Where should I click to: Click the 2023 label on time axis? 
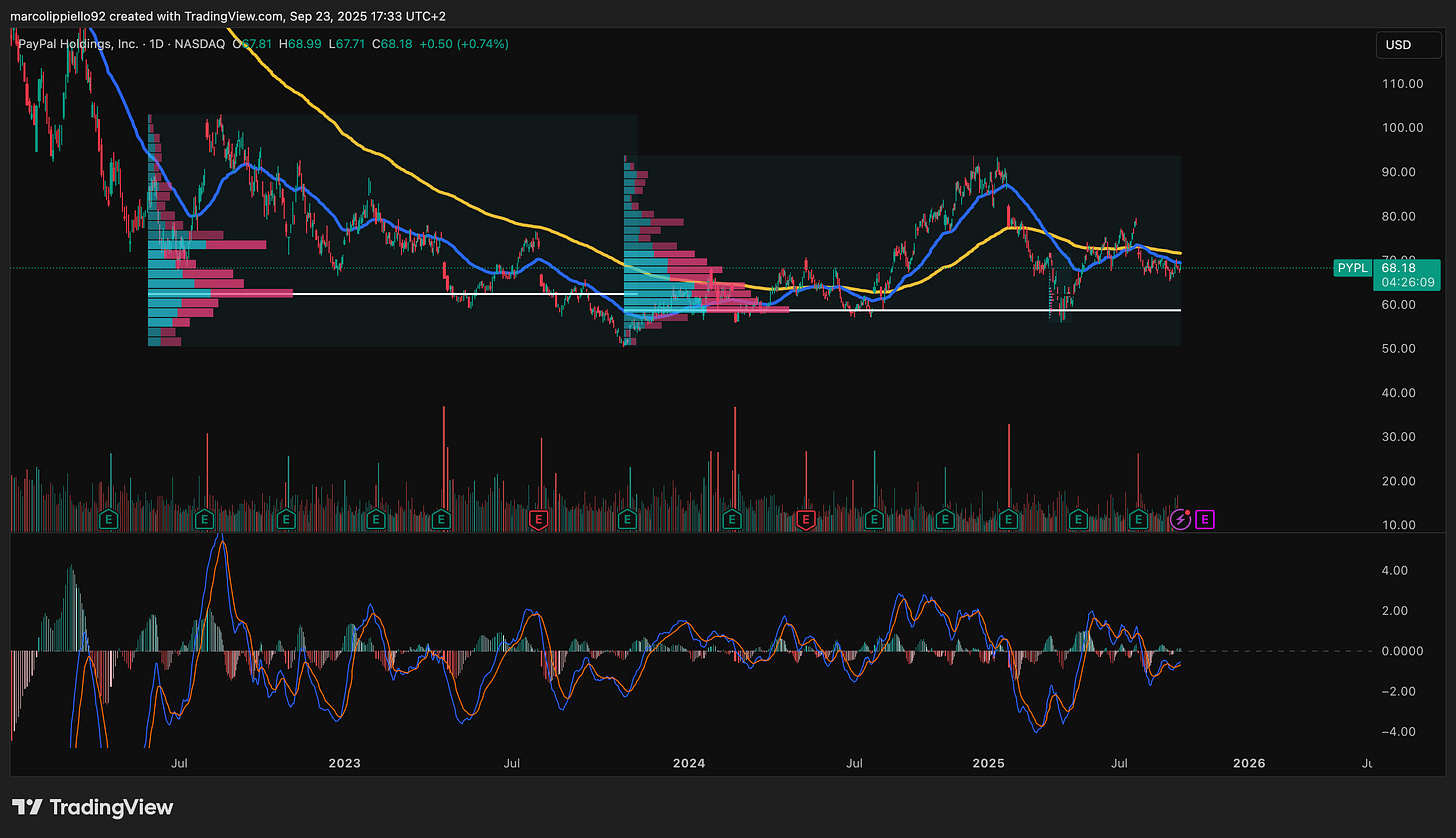pos(344,763)
